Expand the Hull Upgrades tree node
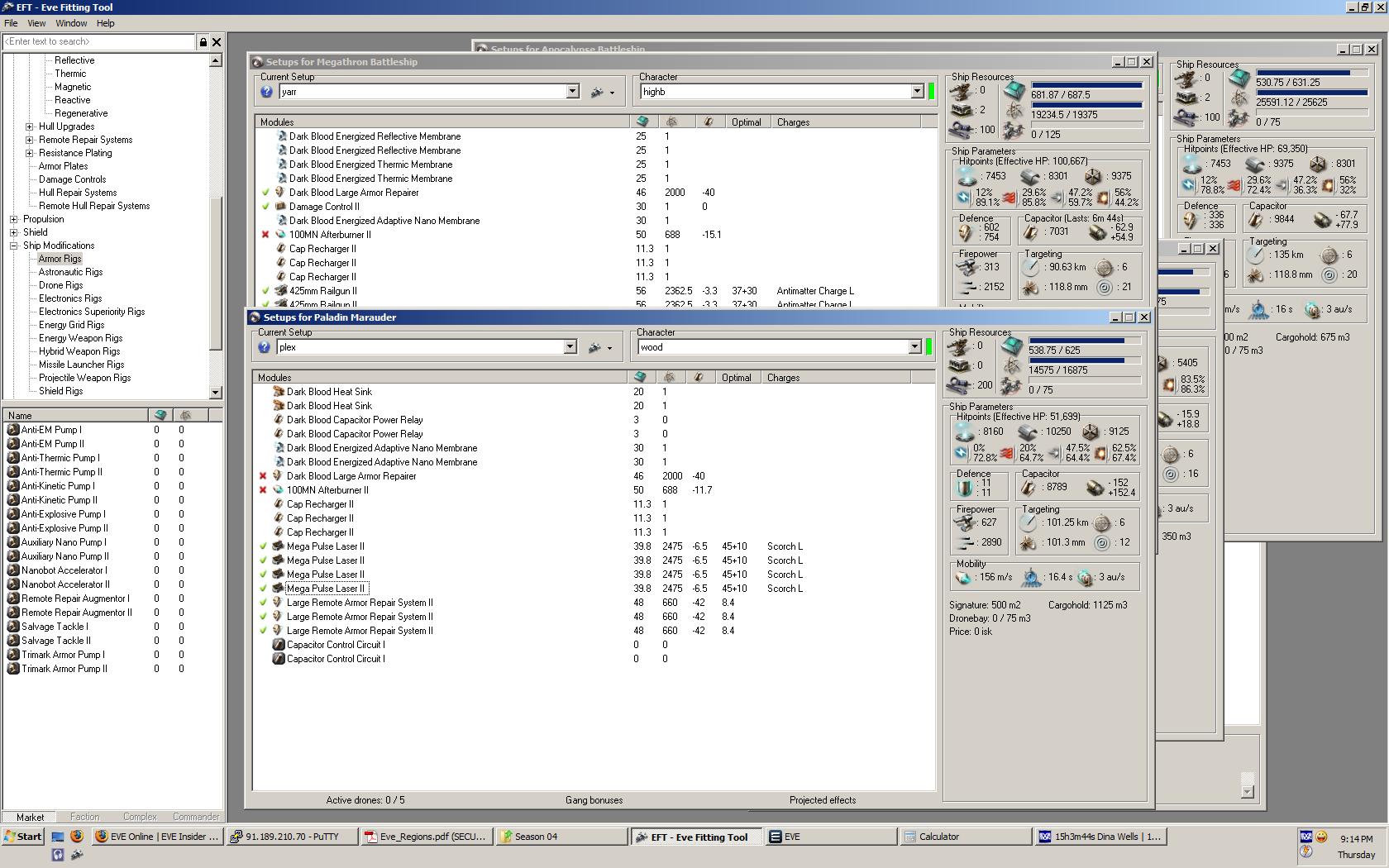This screenshot has width=1389, height=868. [30, 126]
